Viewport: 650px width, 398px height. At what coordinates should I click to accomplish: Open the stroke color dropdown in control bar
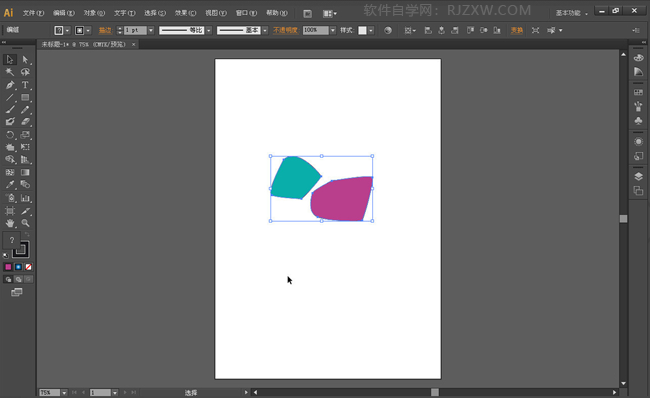88,30
